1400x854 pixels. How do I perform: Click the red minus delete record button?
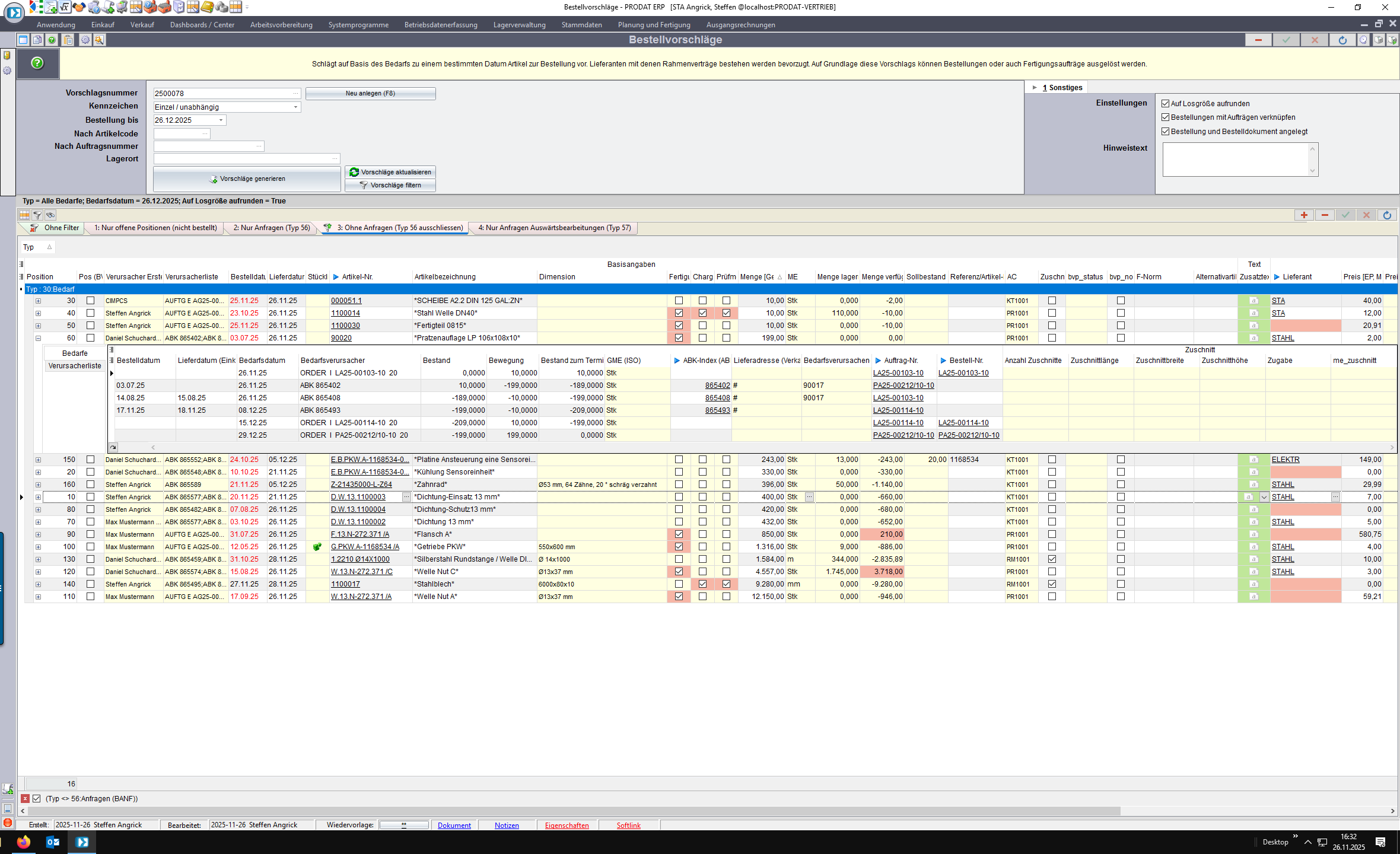coord(1258,40)
